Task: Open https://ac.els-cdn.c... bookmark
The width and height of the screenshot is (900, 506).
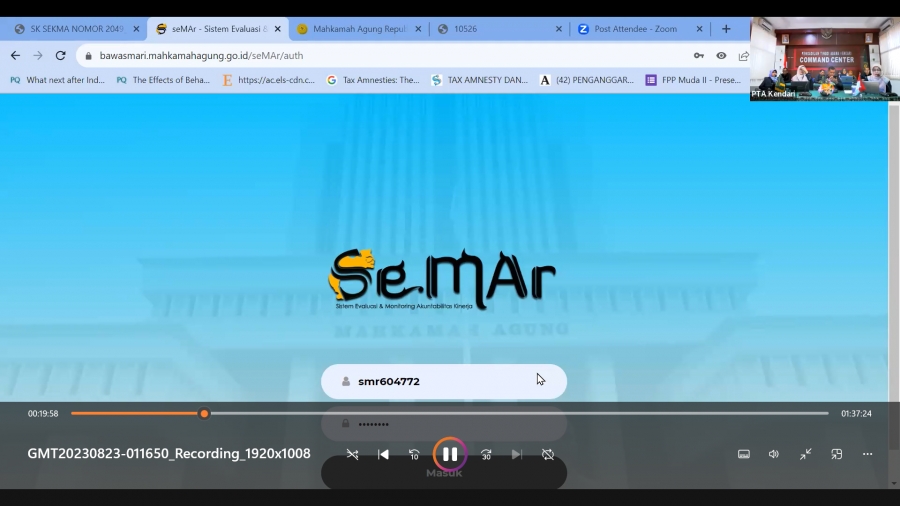Action: [269, 80]
